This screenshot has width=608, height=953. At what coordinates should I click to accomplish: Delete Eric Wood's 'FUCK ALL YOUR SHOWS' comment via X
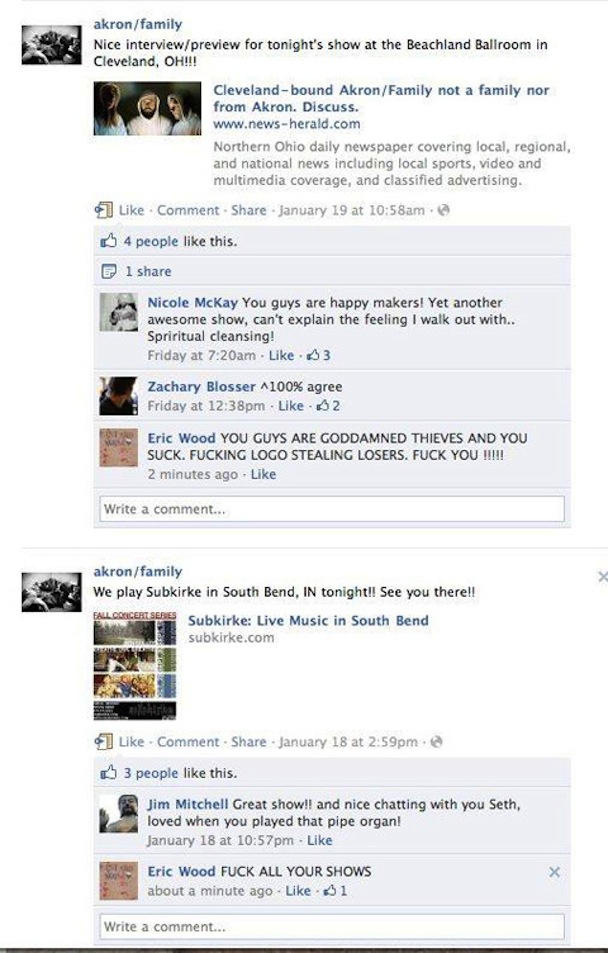coord(554,872)
